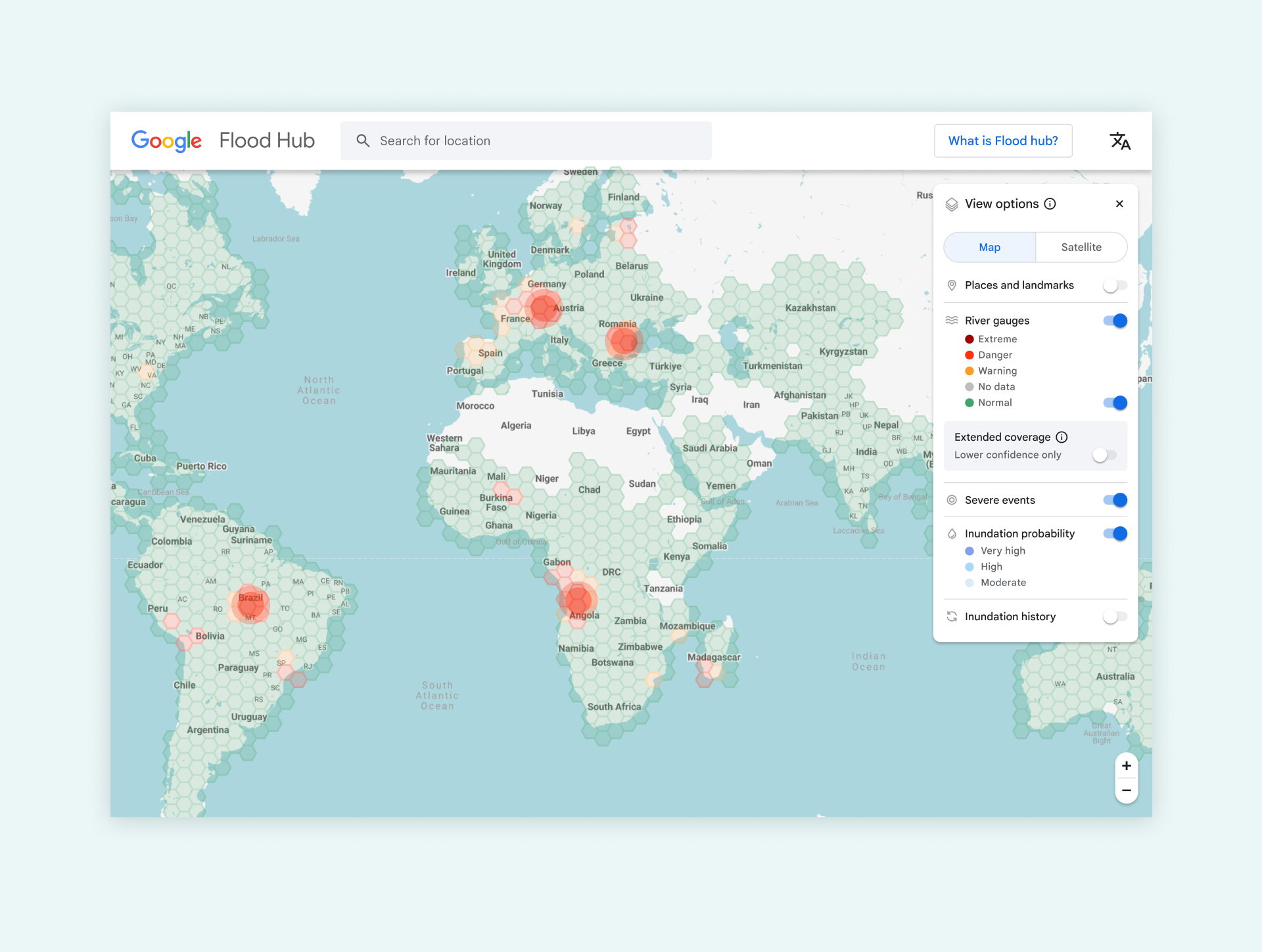Select the Map view tab
This screenshot has height=952, width=1262.
(989, 247)
